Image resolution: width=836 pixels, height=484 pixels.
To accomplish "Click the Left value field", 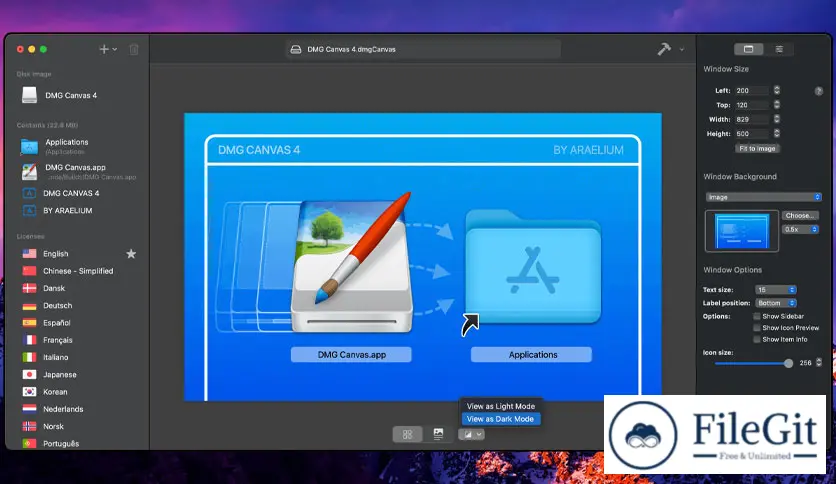I will coord(752,91).
